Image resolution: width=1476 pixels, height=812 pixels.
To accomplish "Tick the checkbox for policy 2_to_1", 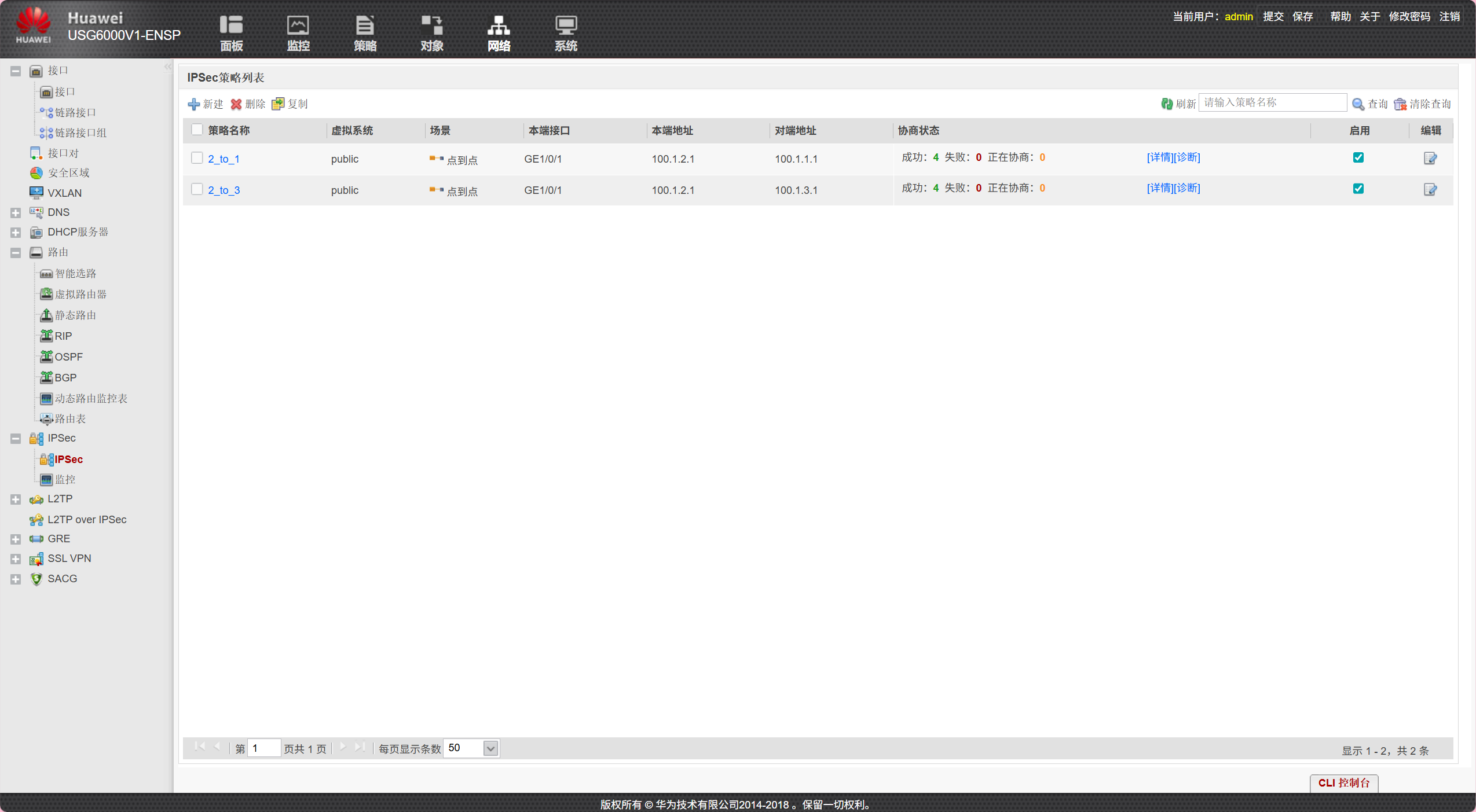I will (x=197, y=158).
